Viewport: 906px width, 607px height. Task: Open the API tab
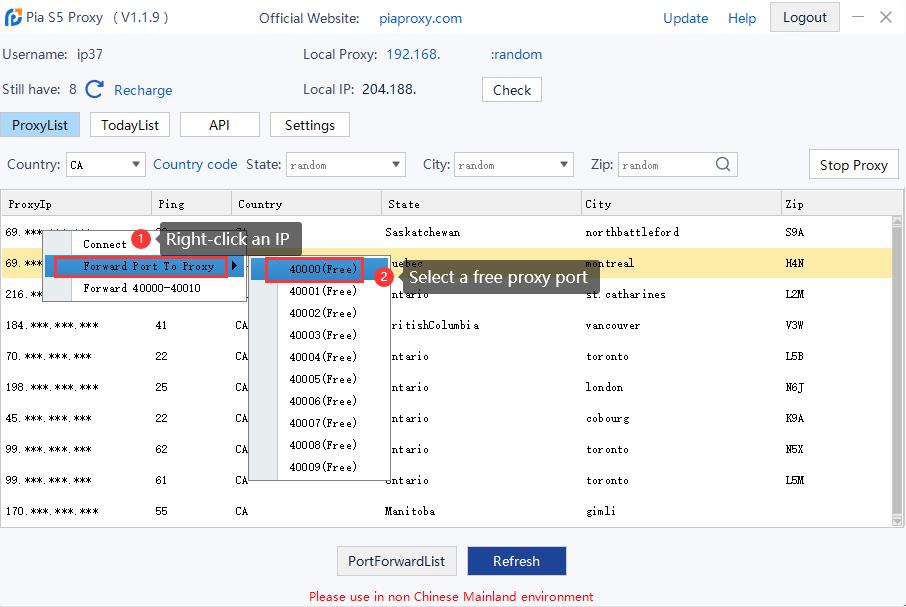click(220, 125)
